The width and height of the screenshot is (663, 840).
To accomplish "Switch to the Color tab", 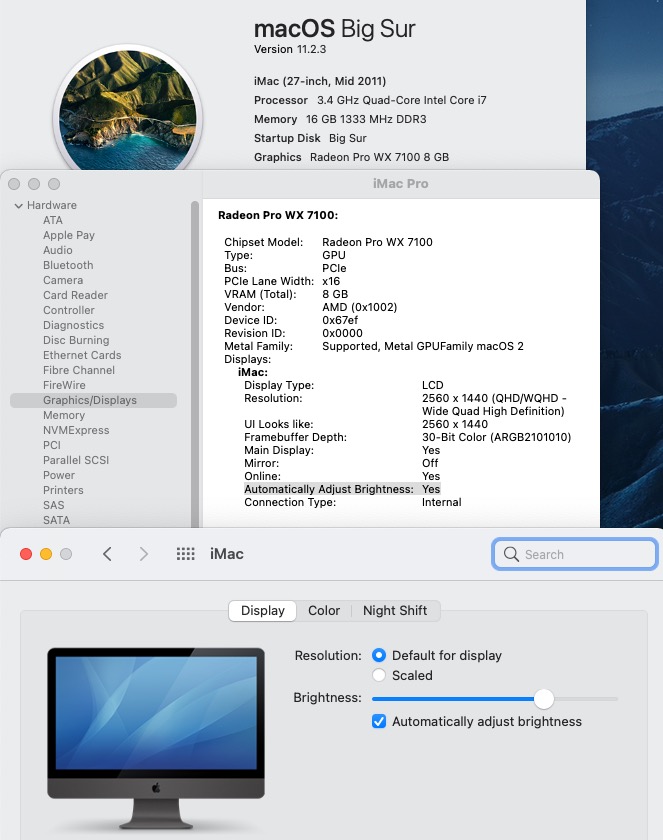I will (x=324, y=611).
